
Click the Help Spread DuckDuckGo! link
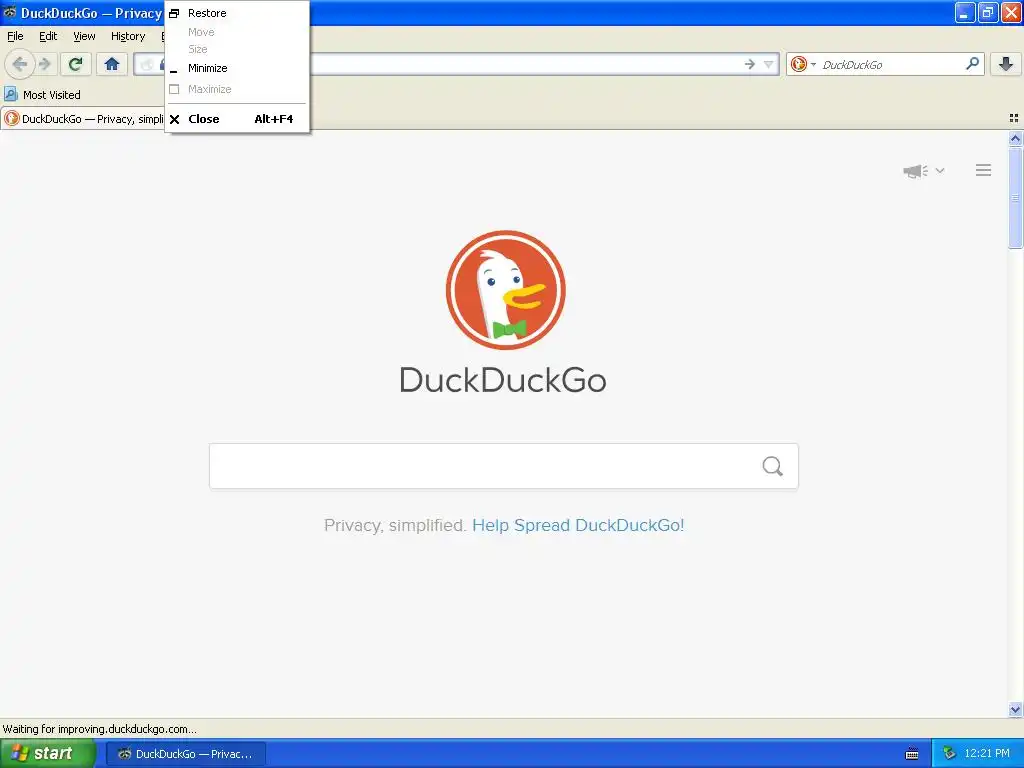point(578,526)
